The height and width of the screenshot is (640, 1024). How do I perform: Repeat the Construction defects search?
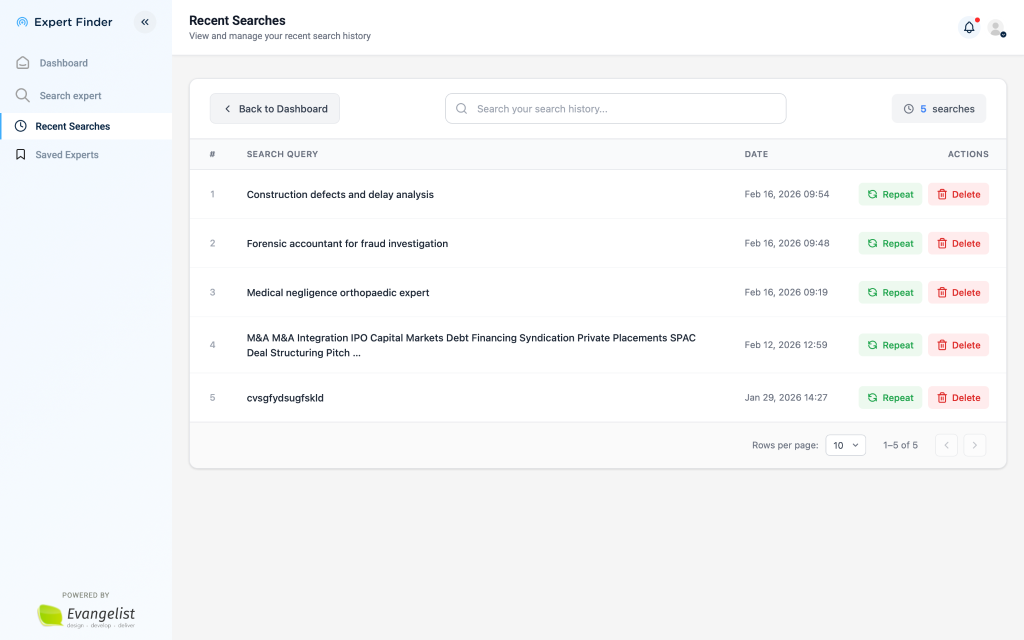point(890,194)
